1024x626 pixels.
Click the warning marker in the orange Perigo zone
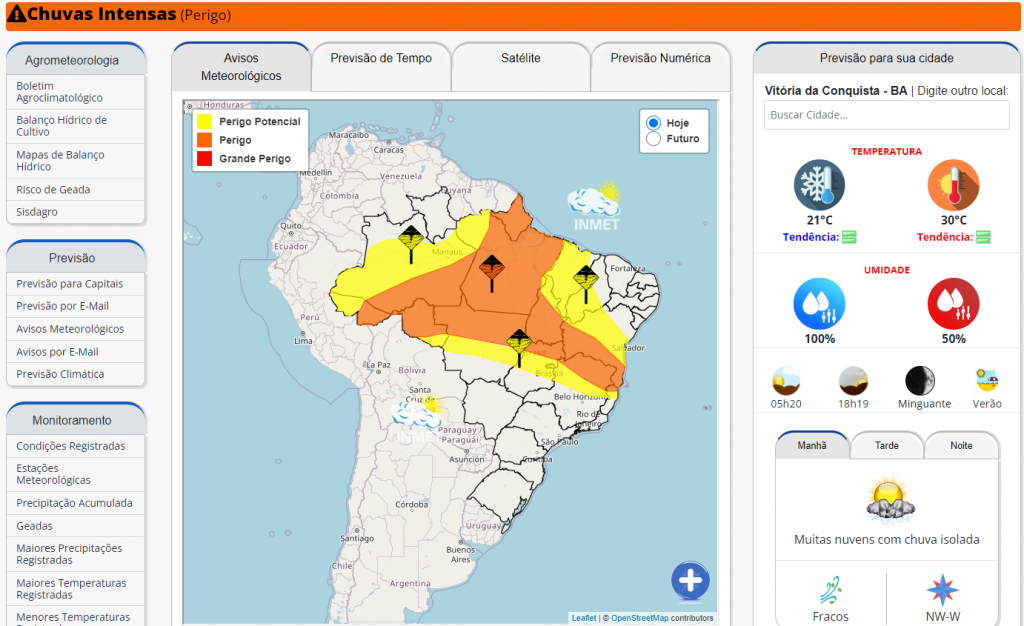point(491,270)
